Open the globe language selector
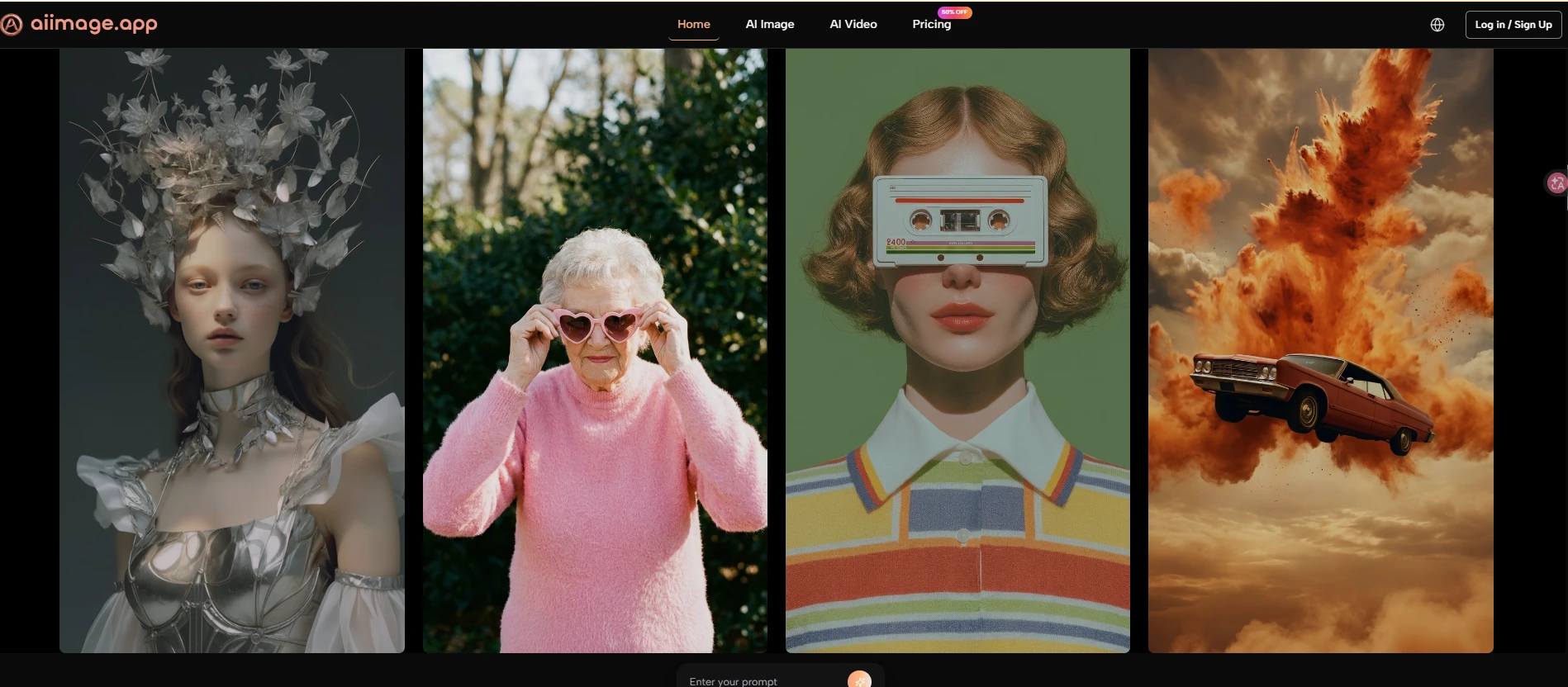This screenshot has height=687, width=1568. click(x=1437, y=25)
